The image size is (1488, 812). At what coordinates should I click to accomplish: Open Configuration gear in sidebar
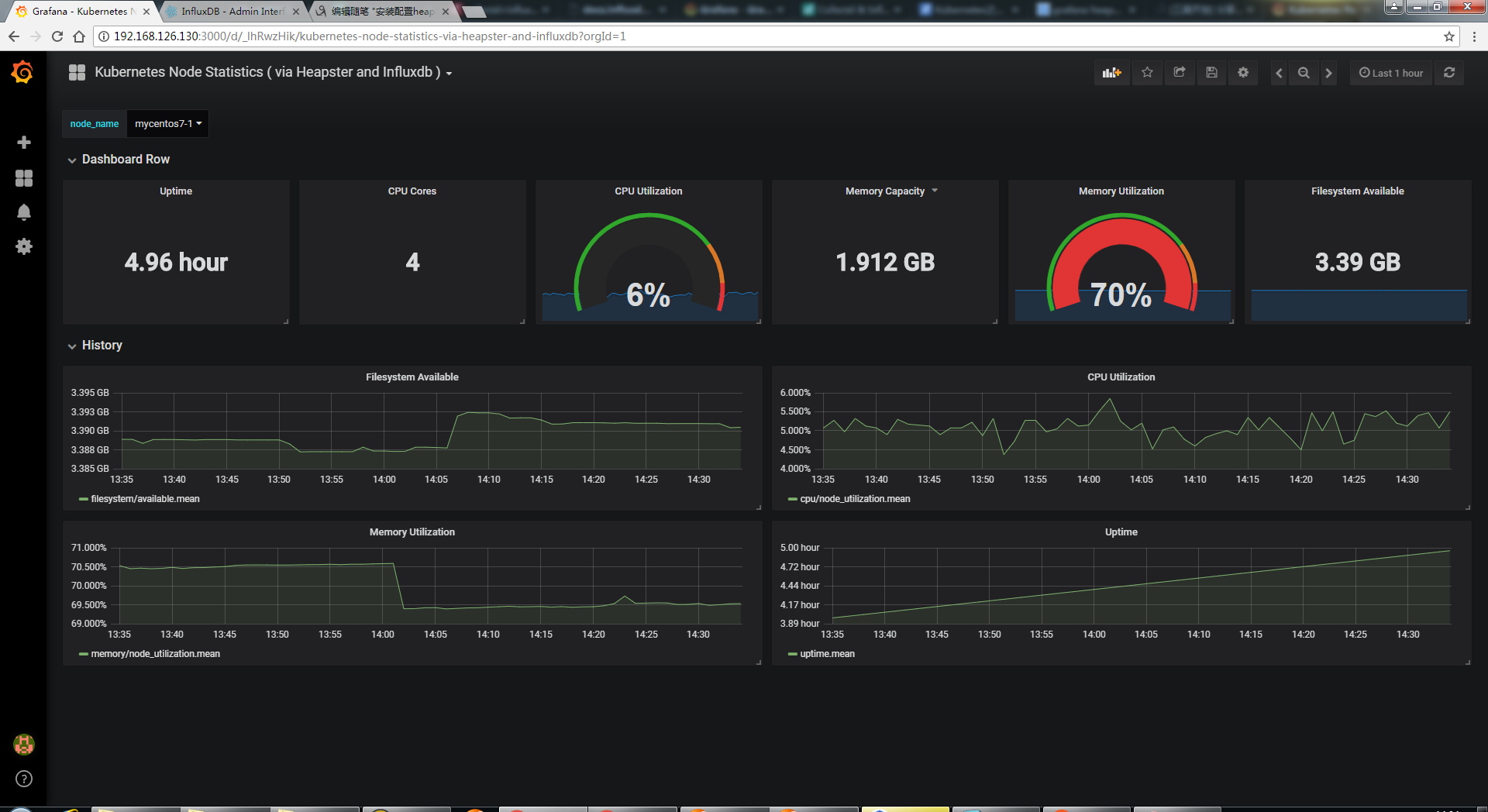(24, 246)
